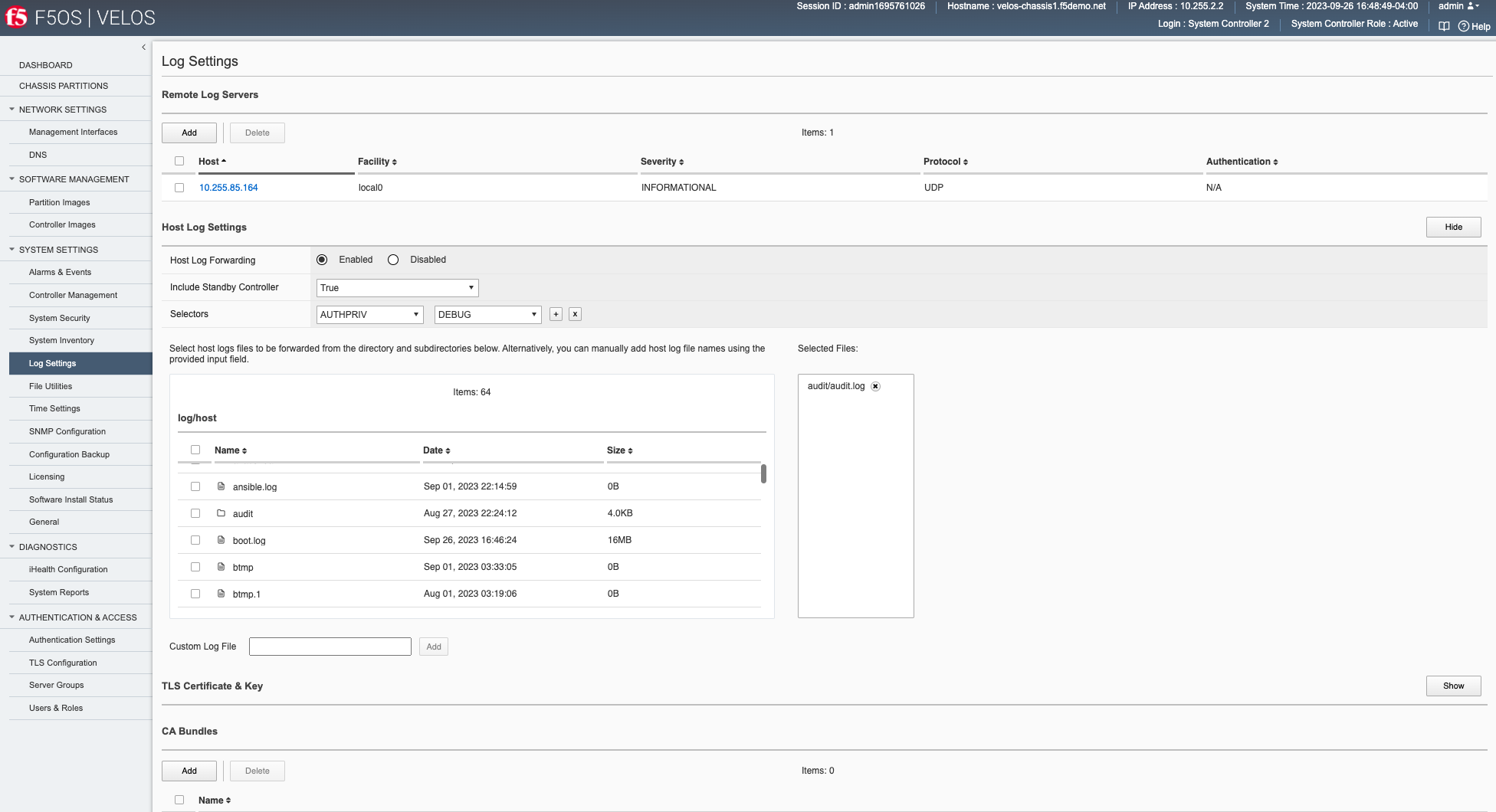Viewport: 1496px width, 812px height.
Task: Collapse NETWORK SETTINGS section
Action: pyautogui.click(x=12, y=110)
